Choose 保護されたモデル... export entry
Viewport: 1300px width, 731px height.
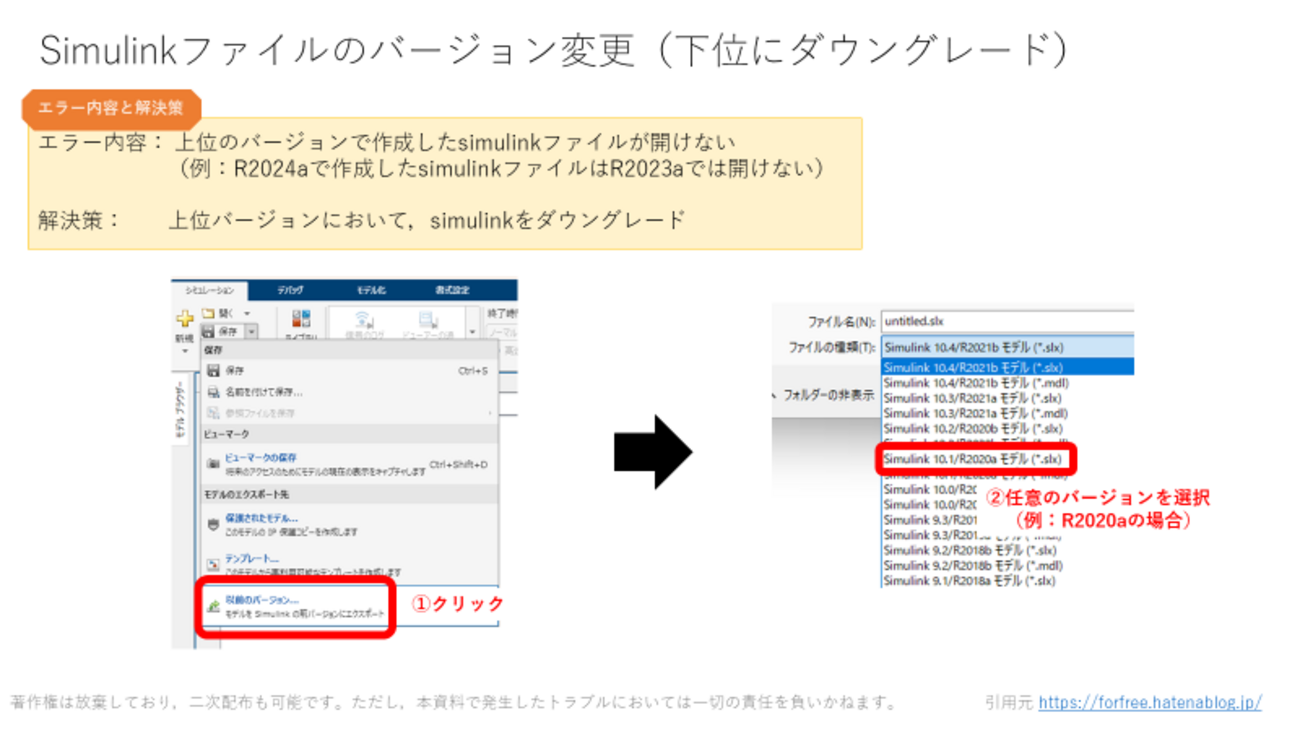348,524
